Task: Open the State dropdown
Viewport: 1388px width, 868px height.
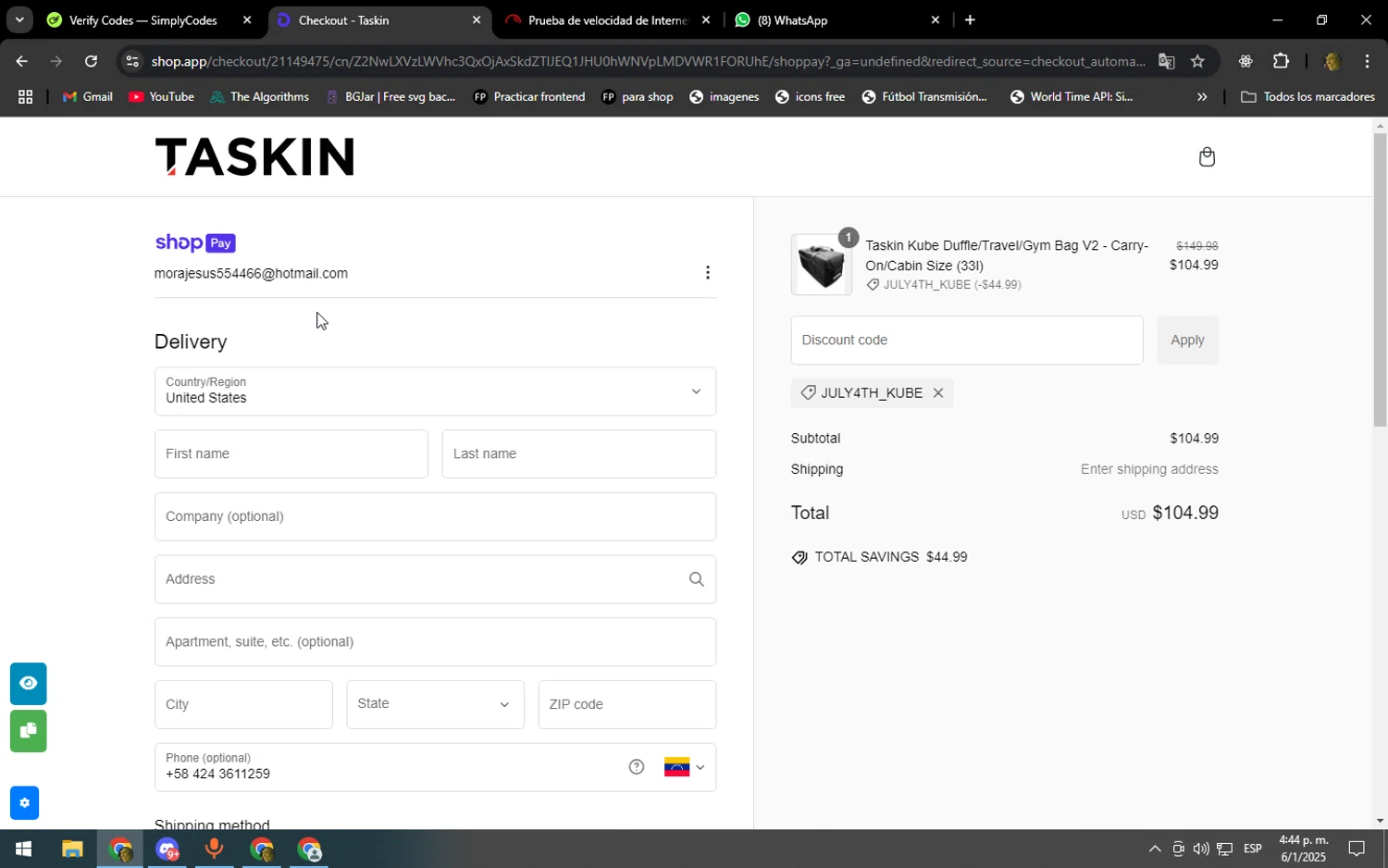Action: [435, 704]
